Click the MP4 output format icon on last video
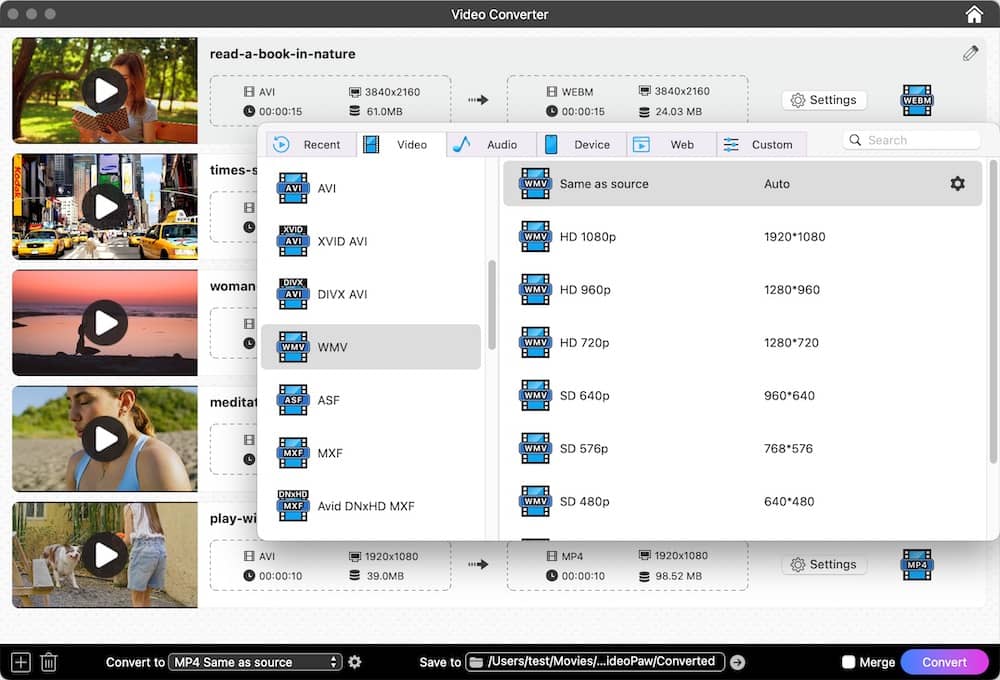 tap(917, 564)
